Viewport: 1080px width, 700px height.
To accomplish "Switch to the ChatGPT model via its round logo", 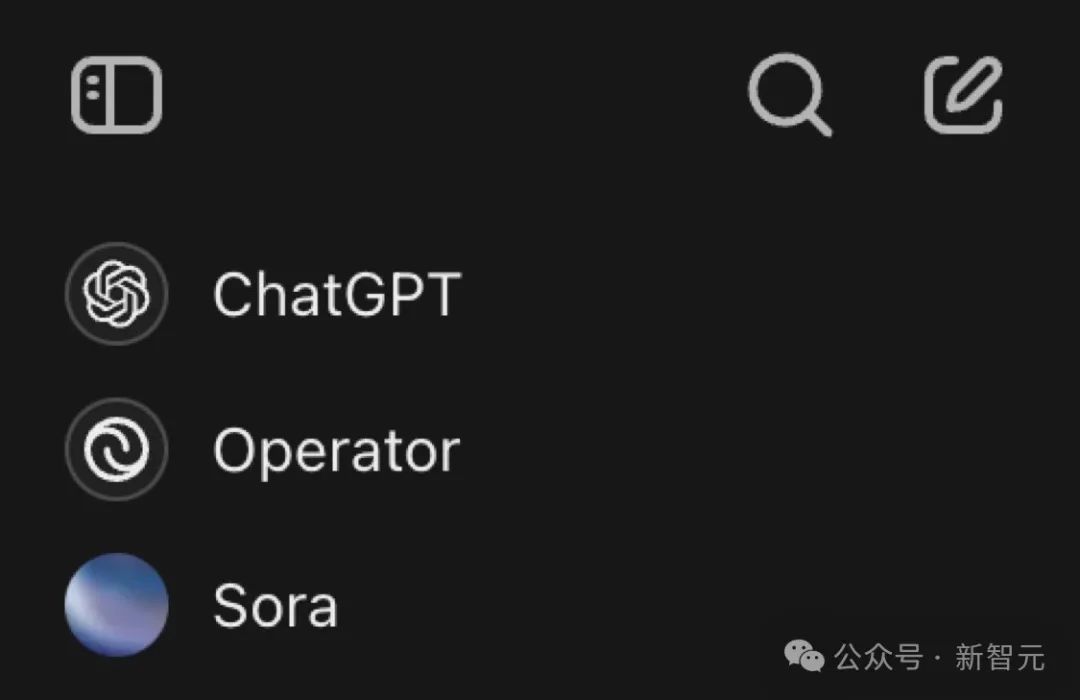I will [x=116, y=294].
